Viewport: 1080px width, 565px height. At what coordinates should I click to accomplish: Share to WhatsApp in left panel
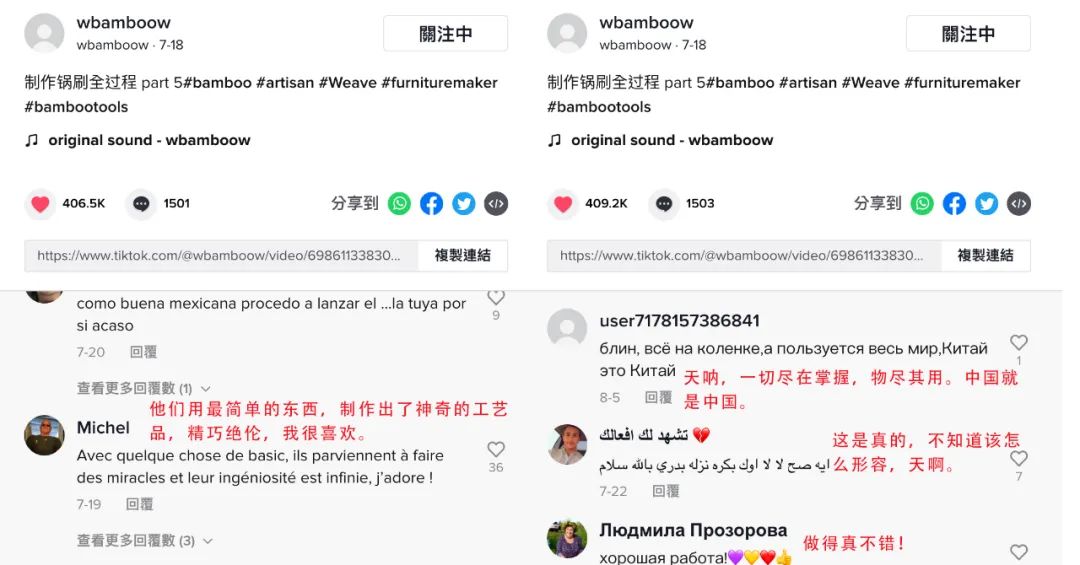click(399, 204)
